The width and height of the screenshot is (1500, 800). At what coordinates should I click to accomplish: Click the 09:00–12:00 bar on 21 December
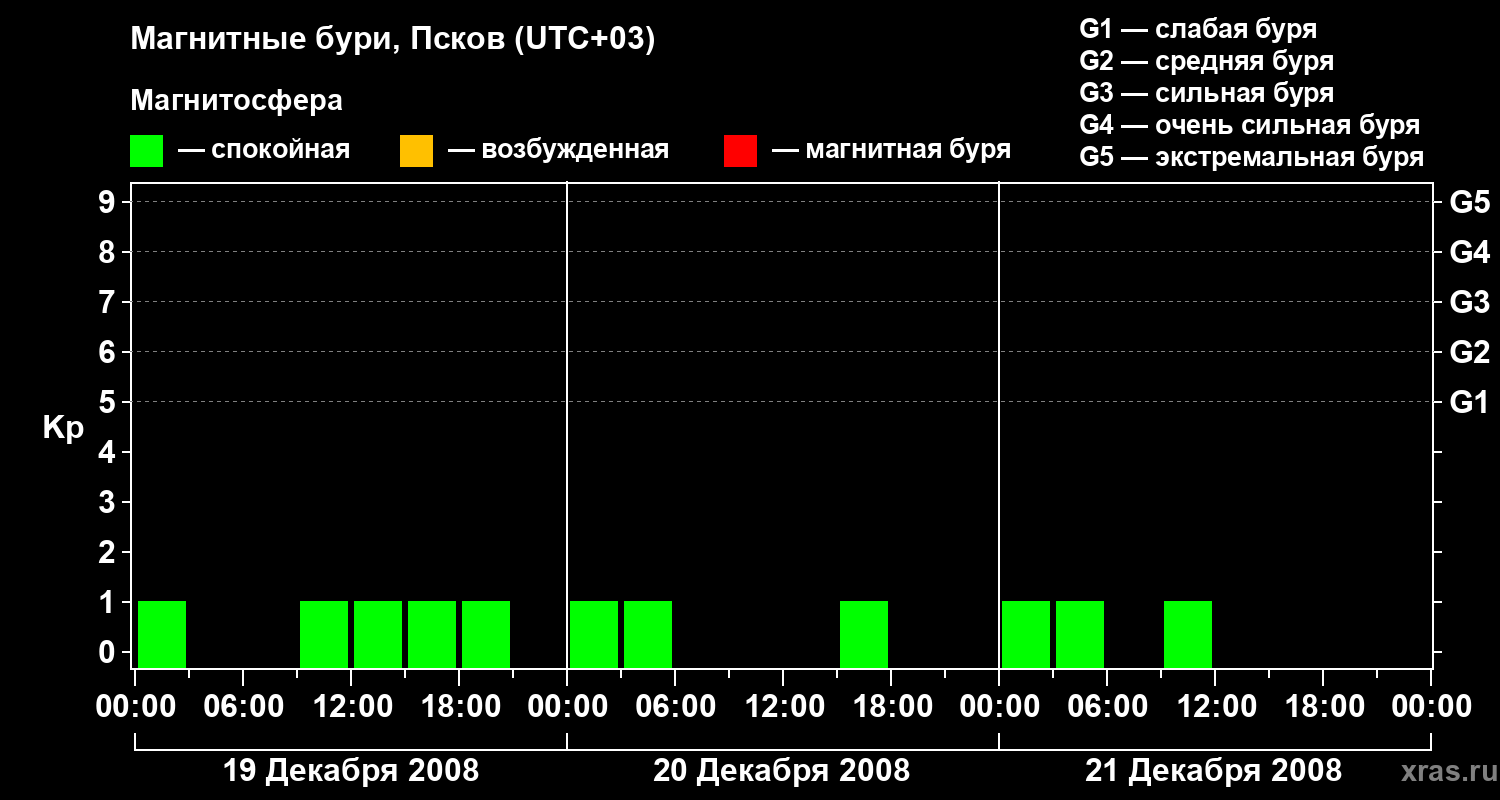[1188, 634]
